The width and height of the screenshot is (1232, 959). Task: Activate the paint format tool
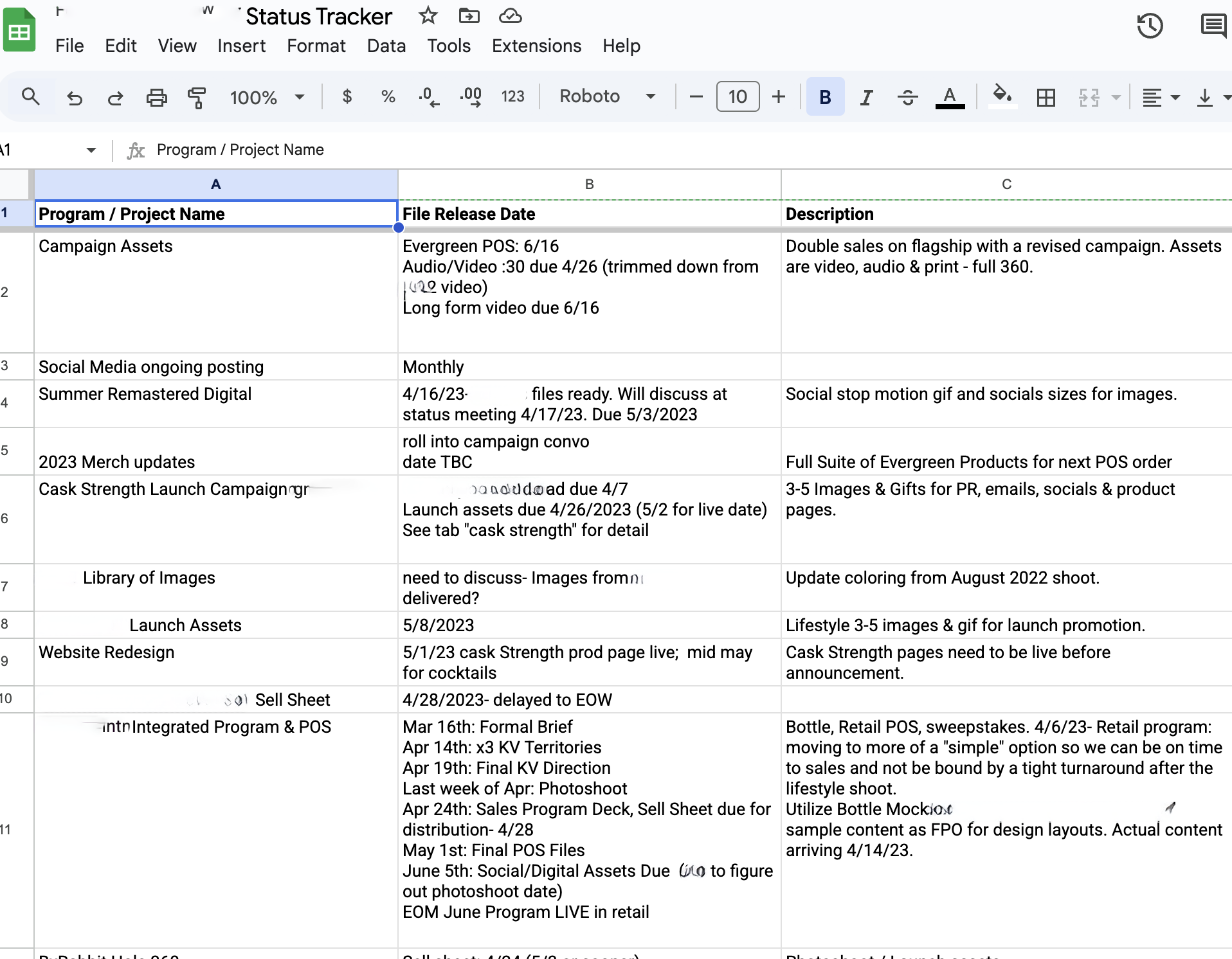[x=197, y=97]
